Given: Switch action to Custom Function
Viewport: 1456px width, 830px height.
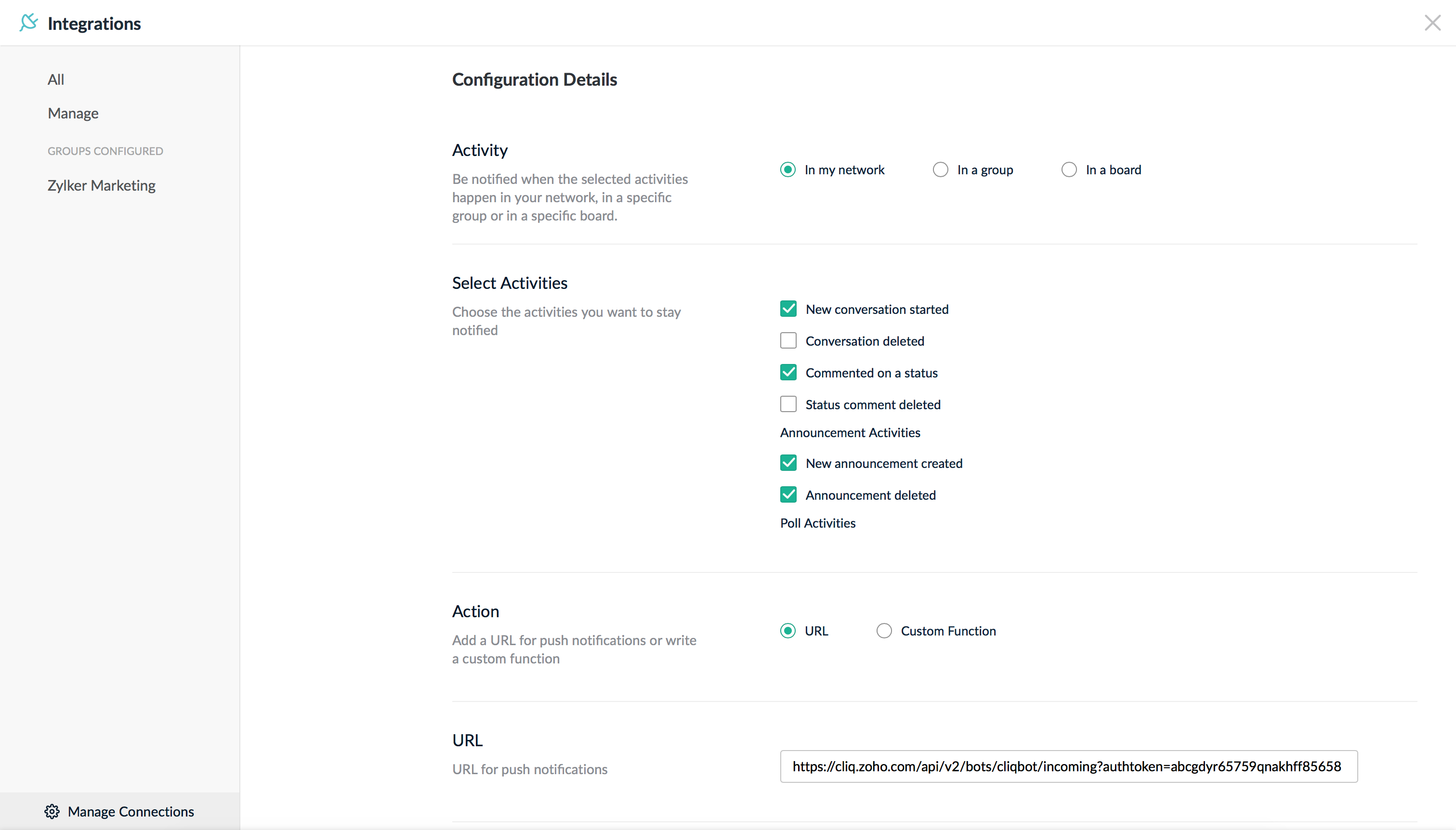Looking at the screenshot, I should coord(884,631).
